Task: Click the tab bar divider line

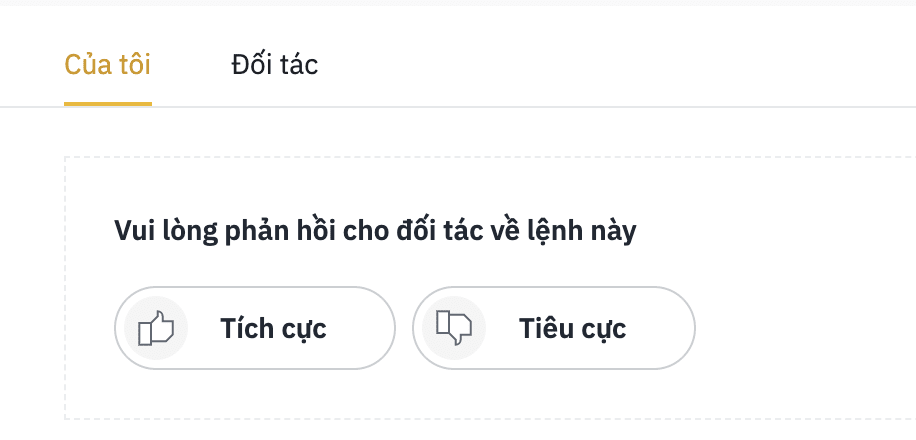Action: click(x=526, y=107)
